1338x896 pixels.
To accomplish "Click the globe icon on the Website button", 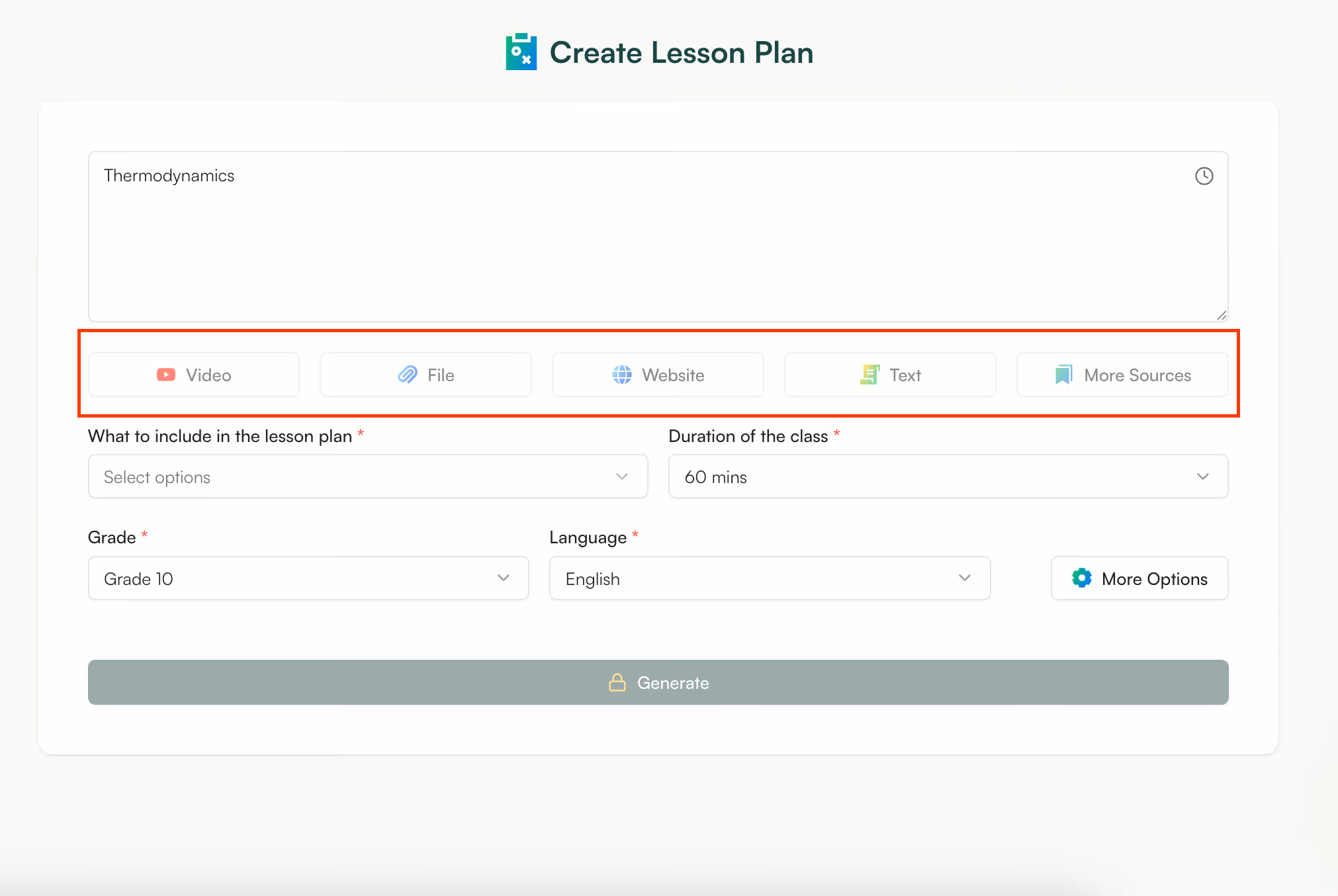I will click(x=622, y=375).
